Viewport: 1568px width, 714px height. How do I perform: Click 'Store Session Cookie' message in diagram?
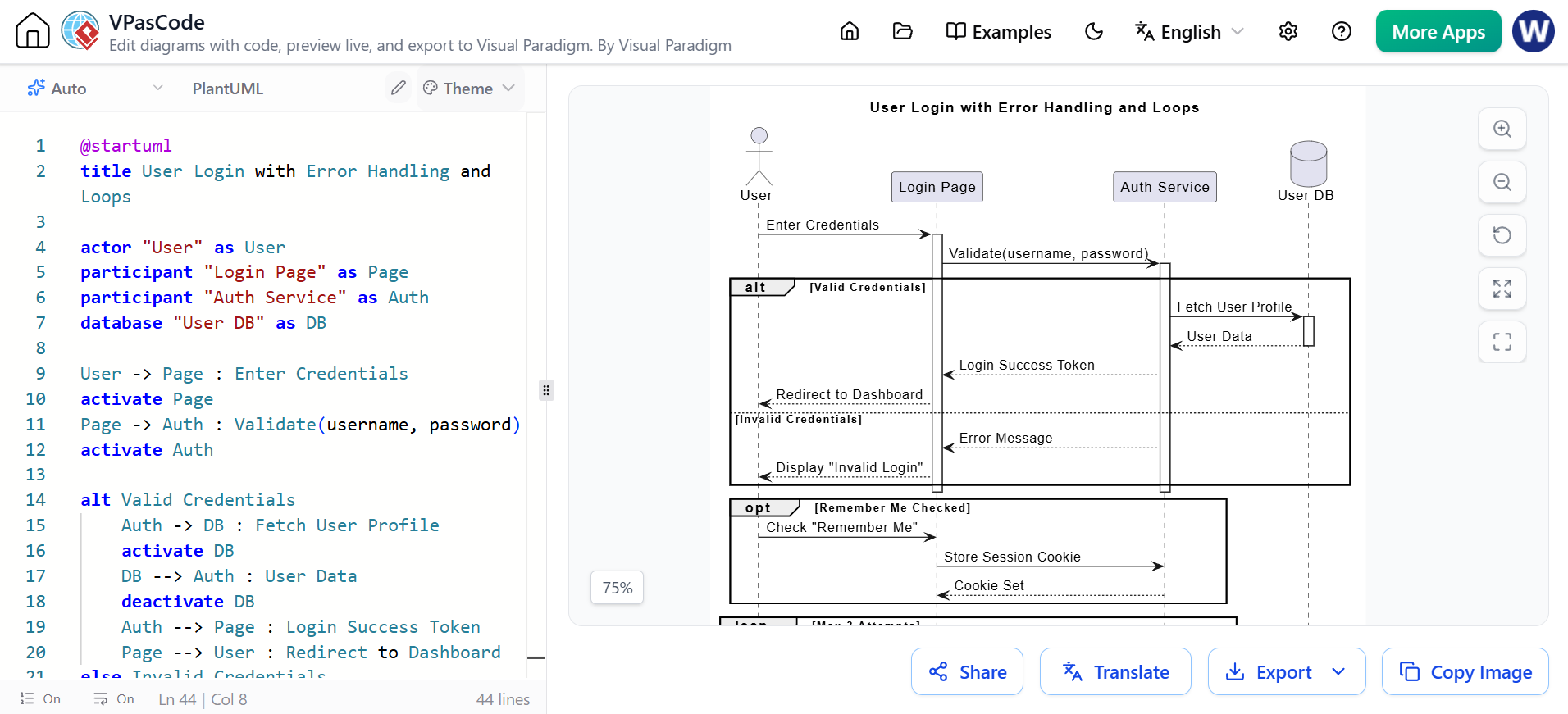tap(1012, 557)
